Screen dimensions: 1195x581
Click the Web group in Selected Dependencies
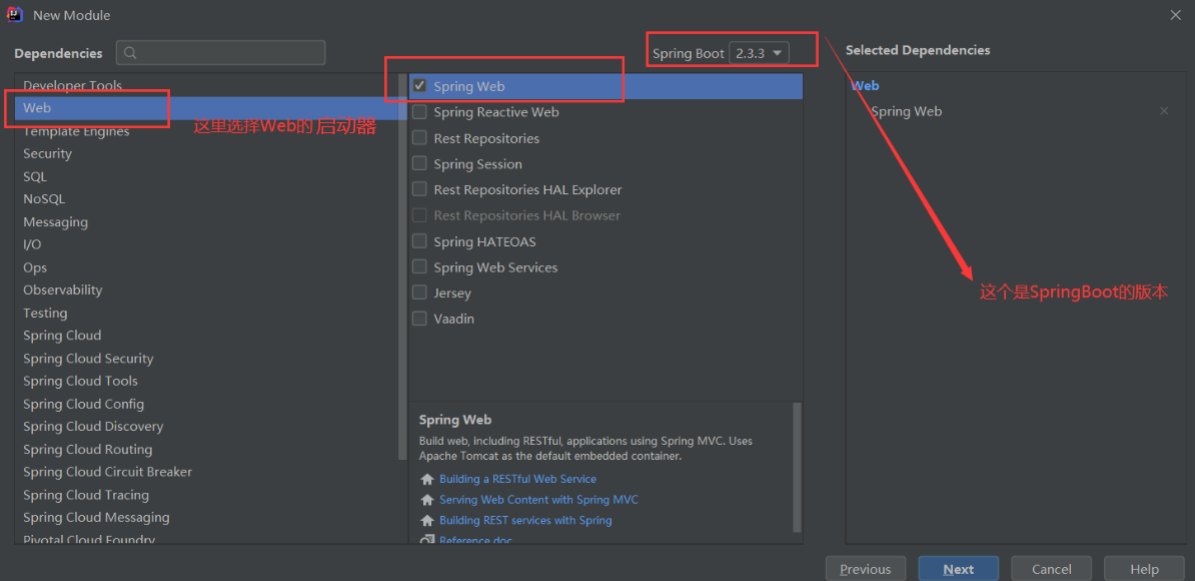(865, 86)
